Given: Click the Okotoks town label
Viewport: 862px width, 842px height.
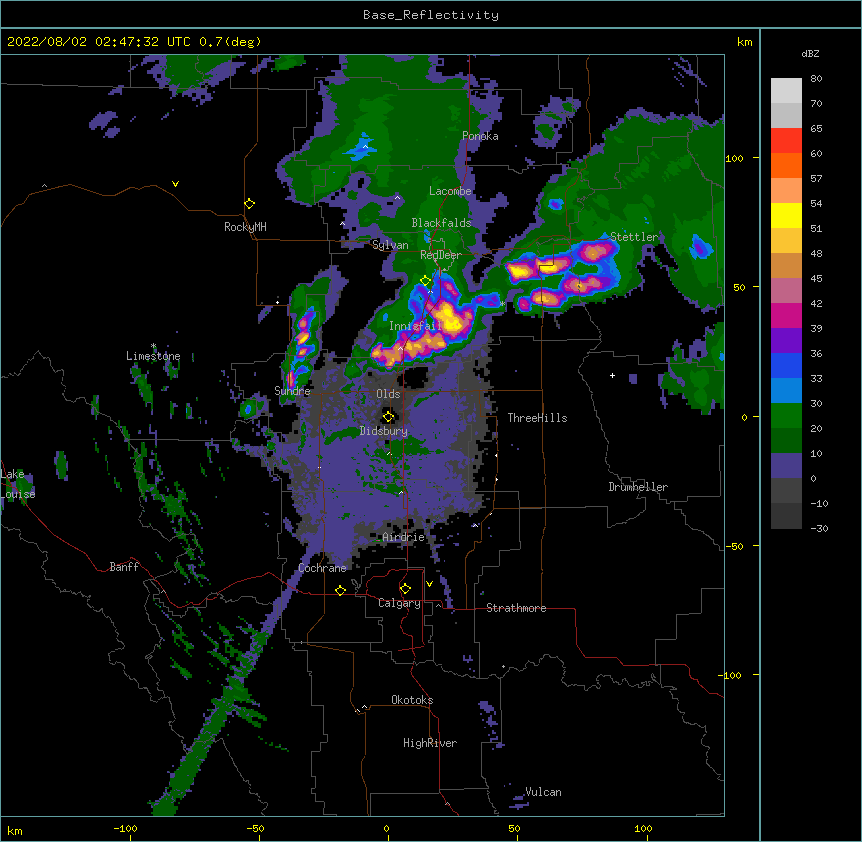Looking at the screenshot, I should (x=412, y=700).
